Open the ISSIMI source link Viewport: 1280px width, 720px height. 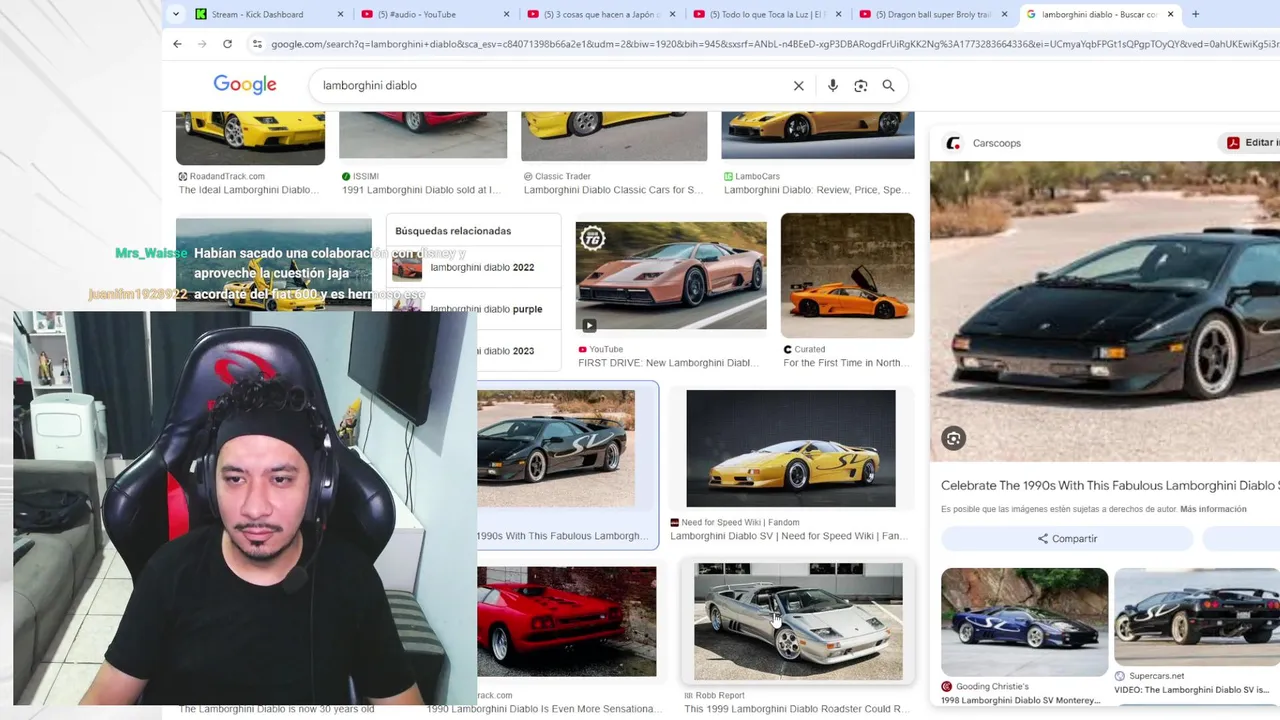360,176
